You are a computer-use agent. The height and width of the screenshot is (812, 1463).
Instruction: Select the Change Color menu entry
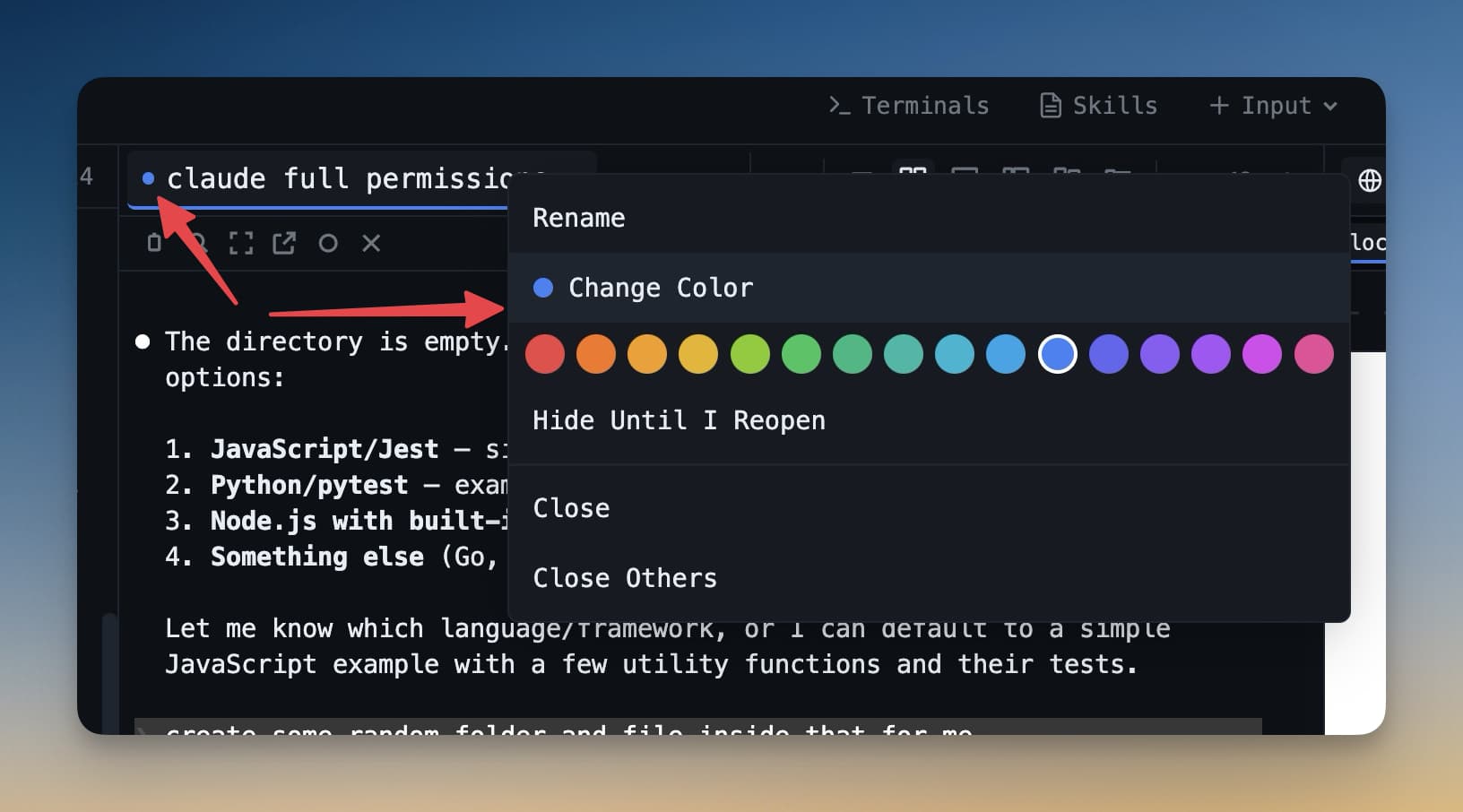(929, 288)
